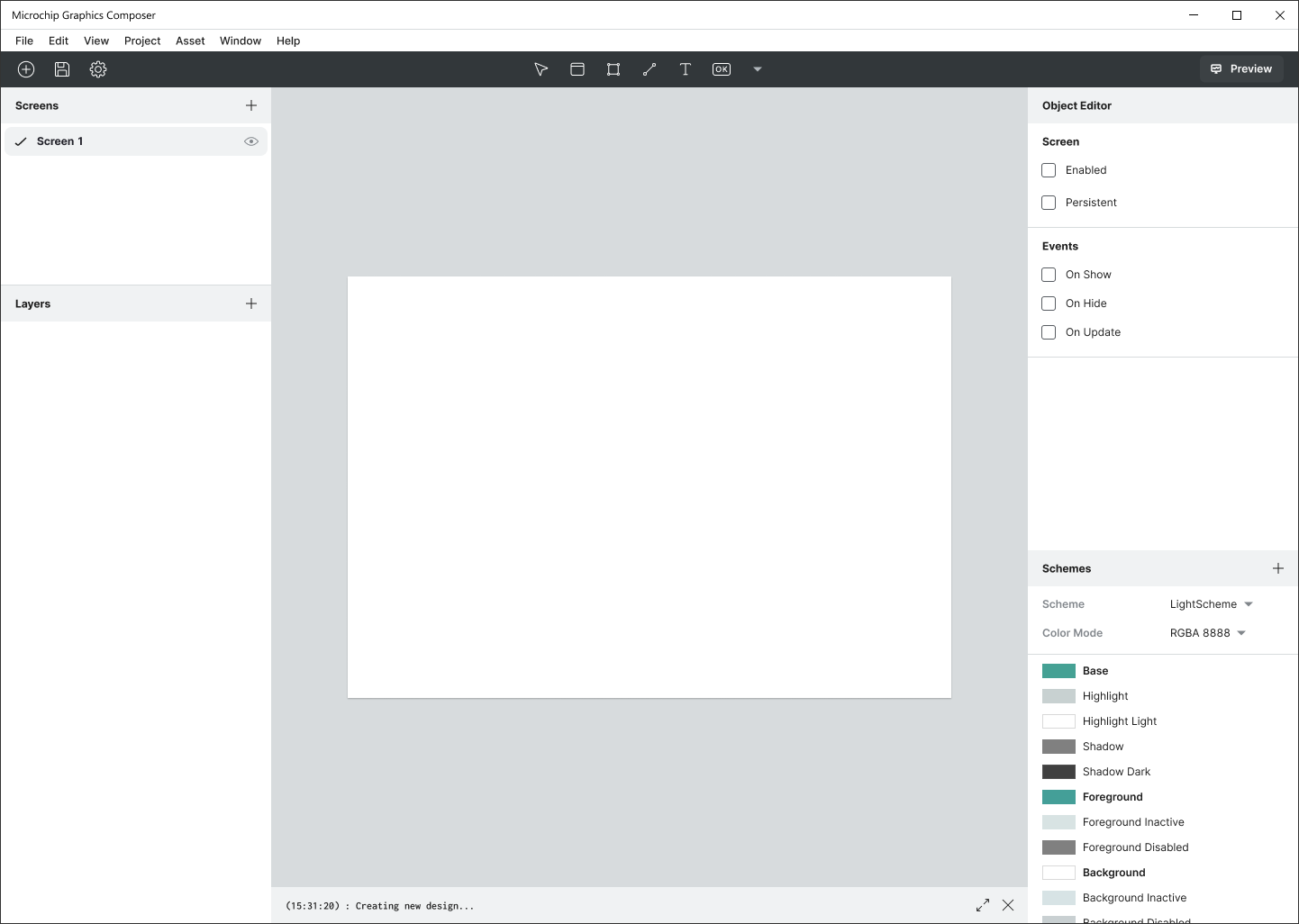Select the panel window tool icon
The height and width of the screenshot is (924, 1299).
pyautogui.click(x=577, y=69)
